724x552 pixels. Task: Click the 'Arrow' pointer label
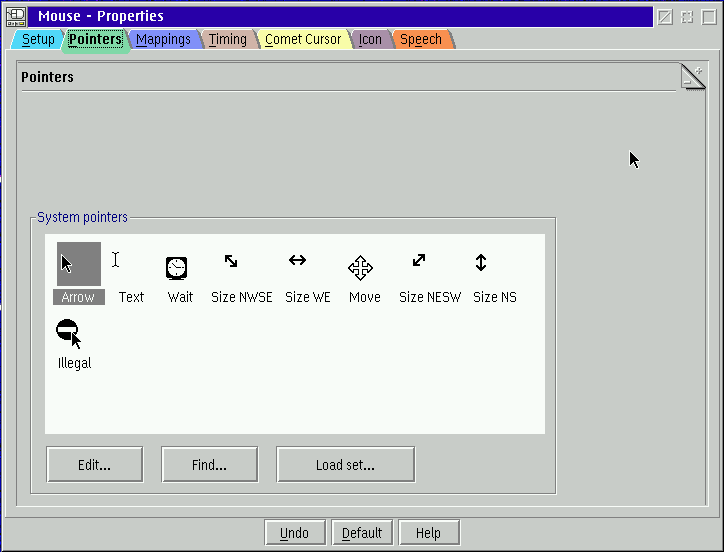pos(78,297)
